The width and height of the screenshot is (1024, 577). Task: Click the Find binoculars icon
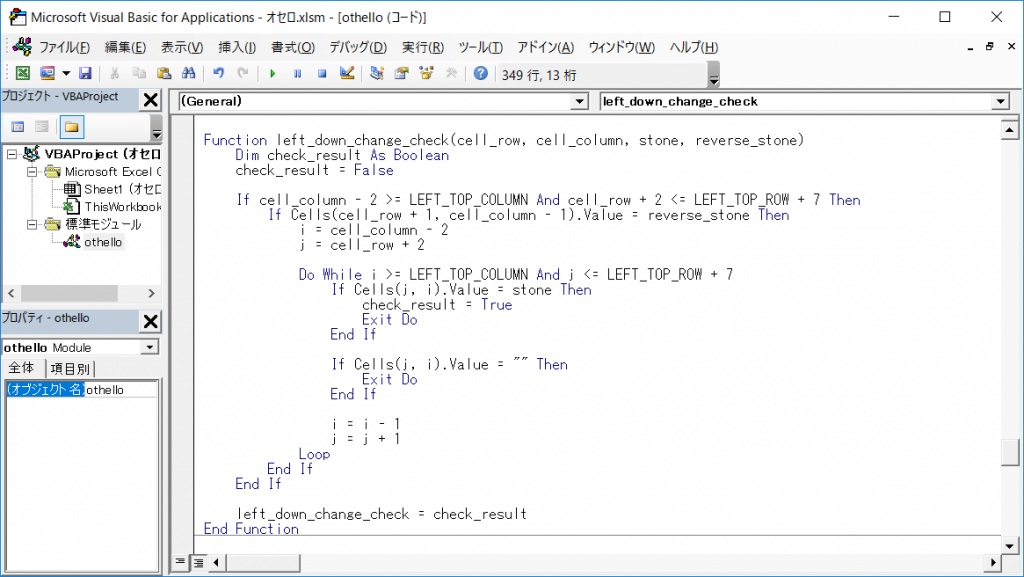pyautogui.click(x=188, y=73)
